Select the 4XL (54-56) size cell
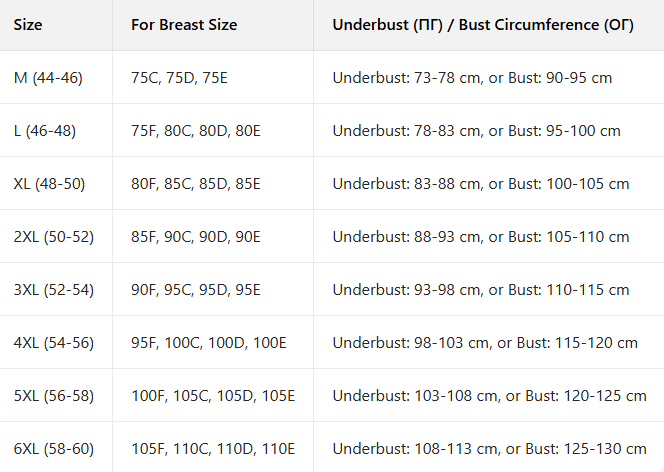Screen dimensions: 664x472 click(53, 343)
